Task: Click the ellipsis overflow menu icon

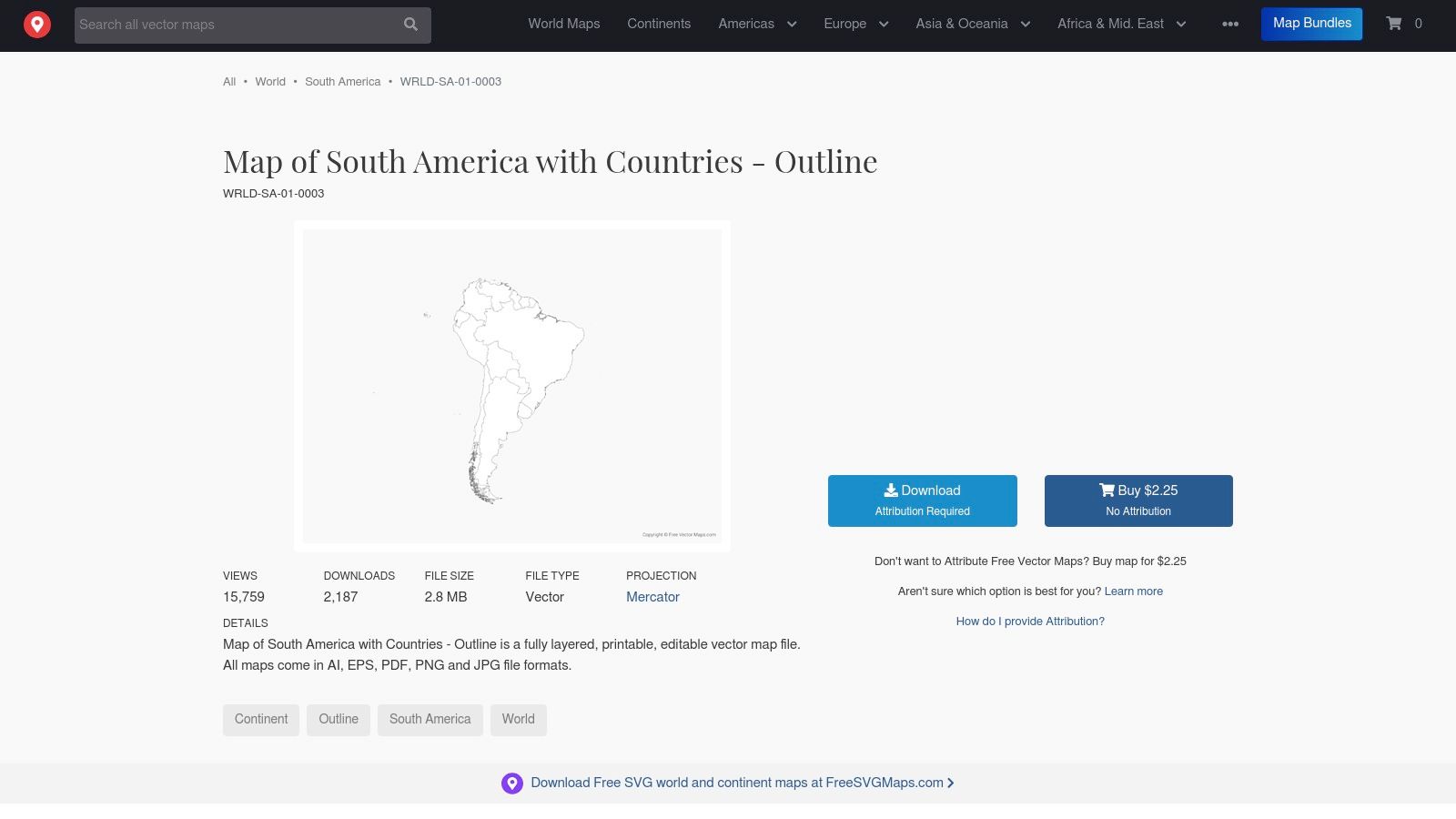Action: tap(1230, 25)
